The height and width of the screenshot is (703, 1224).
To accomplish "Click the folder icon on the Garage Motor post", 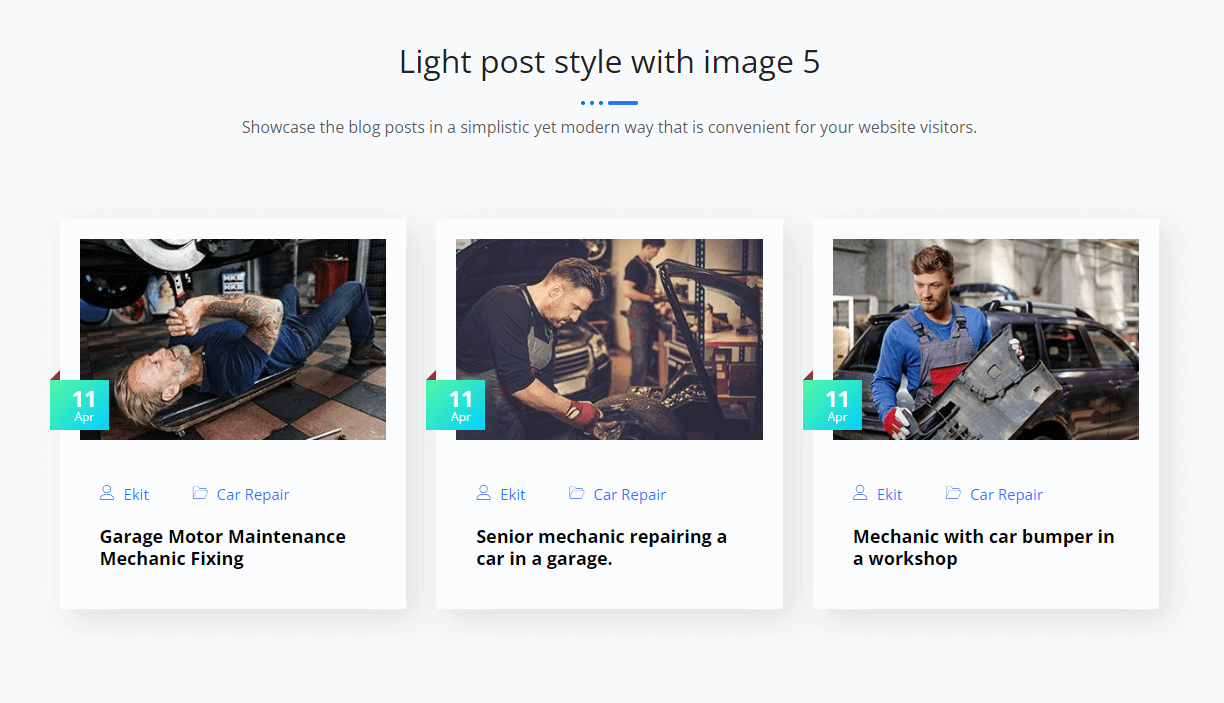I will (200, 493).
